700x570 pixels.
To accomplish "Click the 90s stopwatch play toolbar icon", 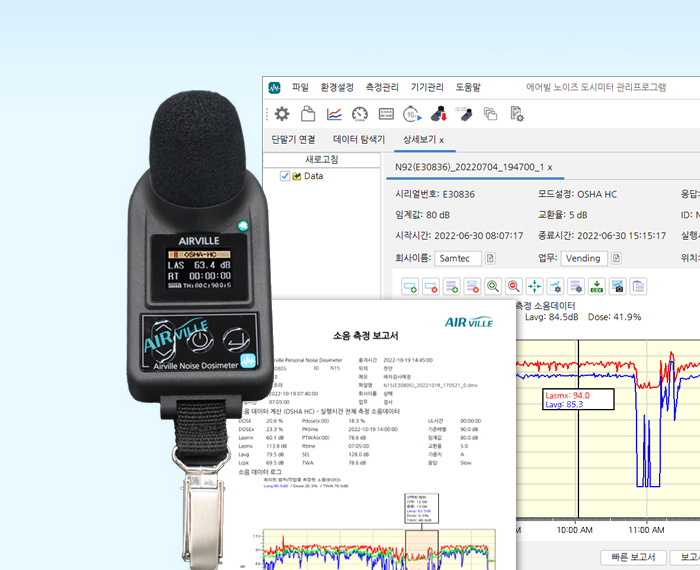I will pyautogui.click(x=412, y=114).
